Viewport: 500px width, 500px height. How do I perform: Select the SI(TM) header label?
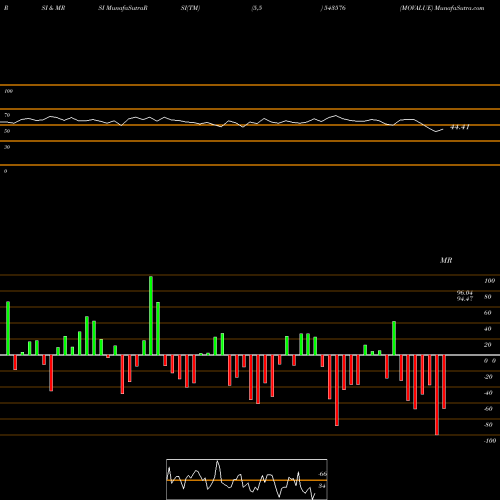190,8
